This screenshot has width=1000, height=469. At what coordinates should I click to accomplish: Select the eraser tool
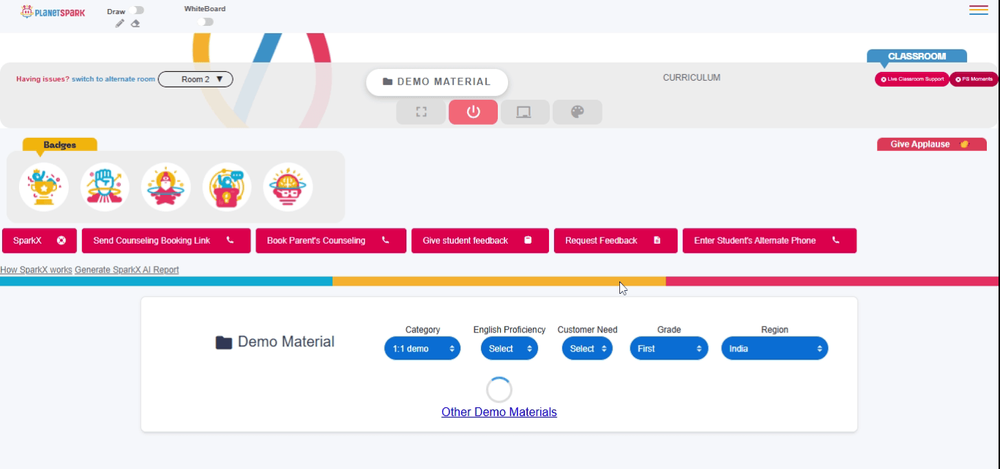[135, 24]
